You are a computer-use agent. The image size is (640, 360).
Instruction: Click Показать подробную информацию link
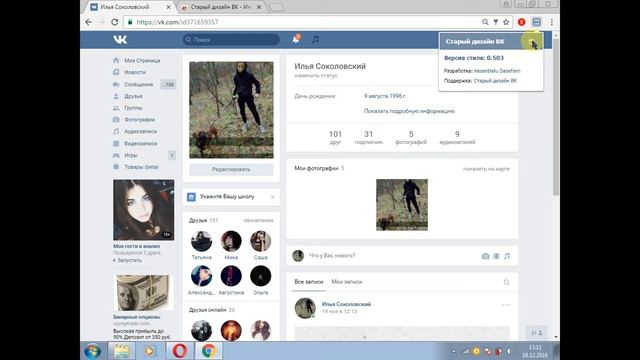(409, 111)
